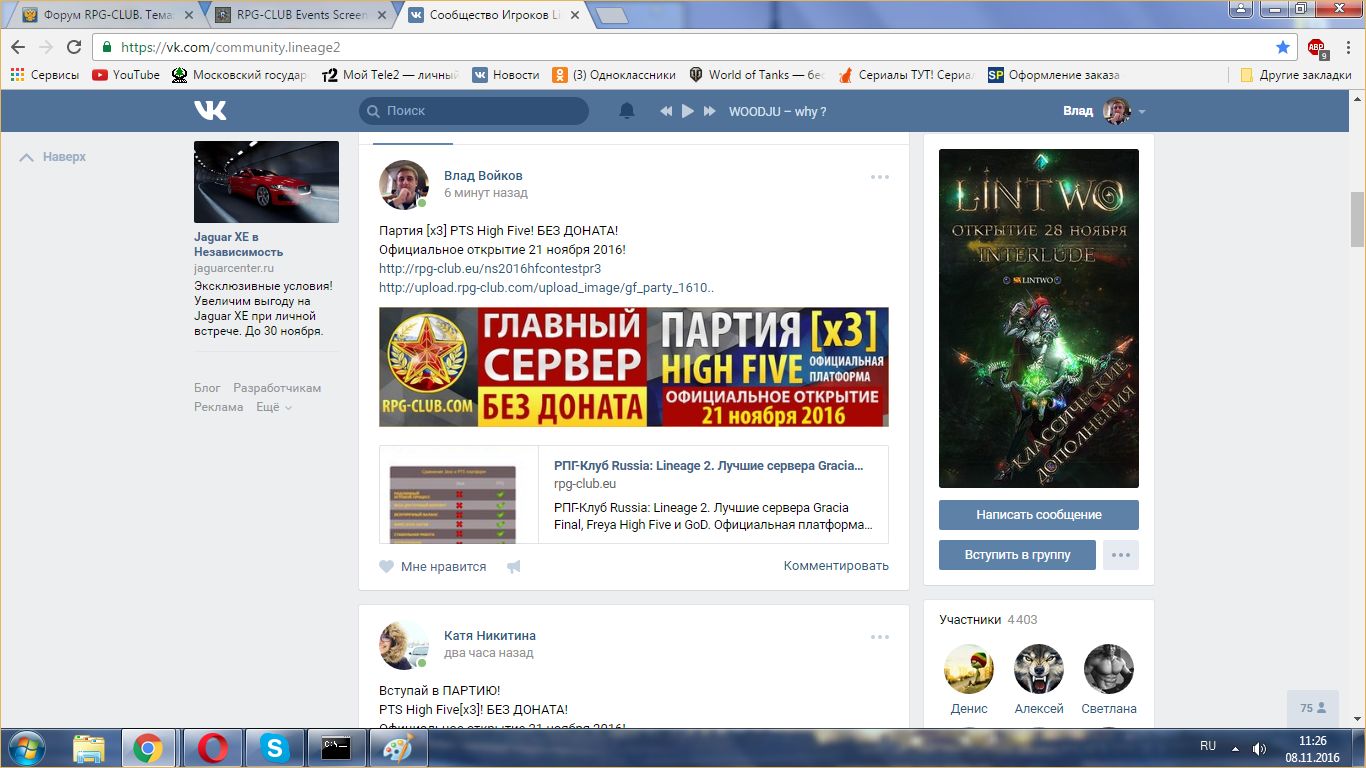Click the Написать сообщение button

pos(1039,515)
